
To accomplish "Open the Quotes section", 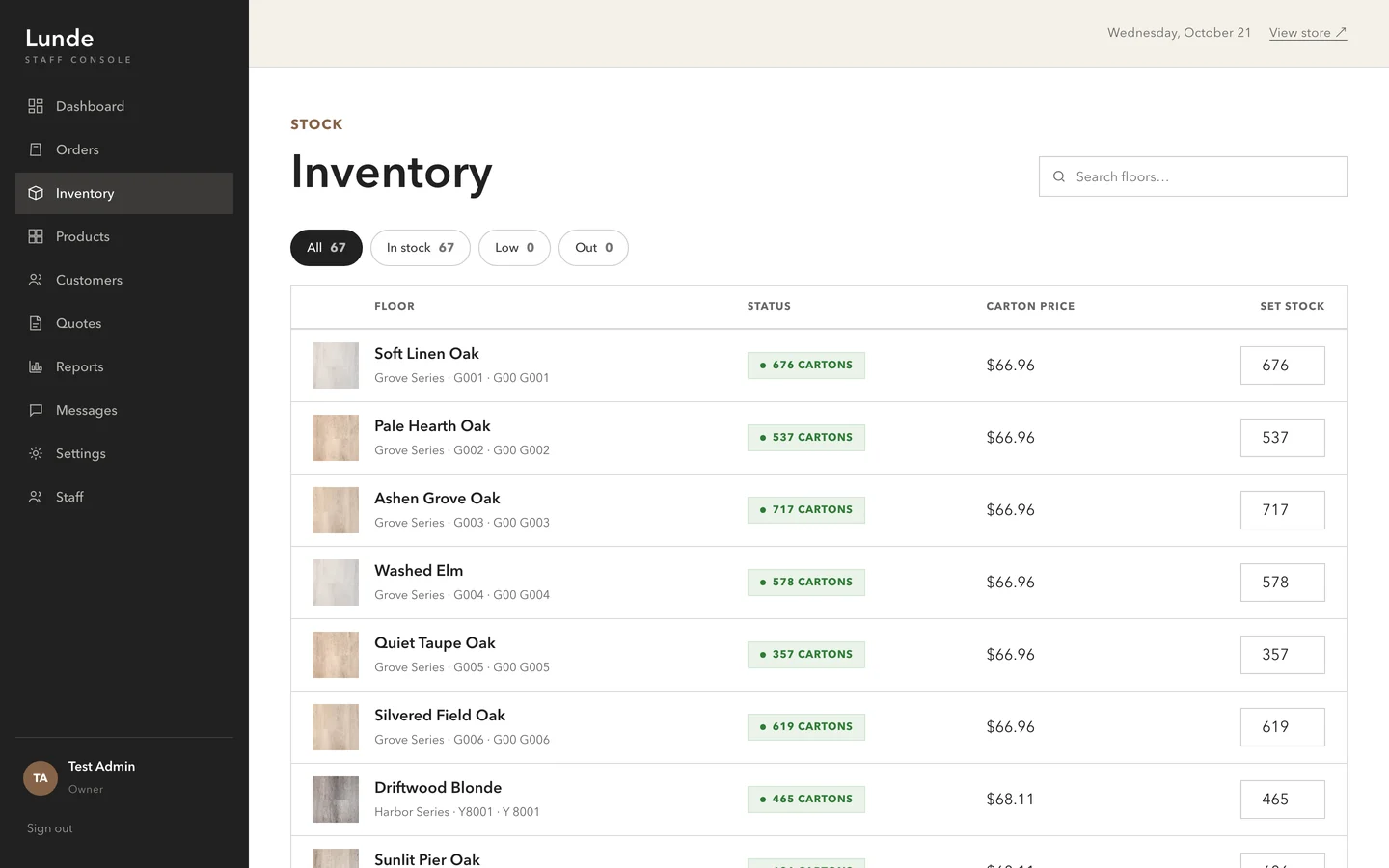I will pyautogui.click(x=124, y=323).
